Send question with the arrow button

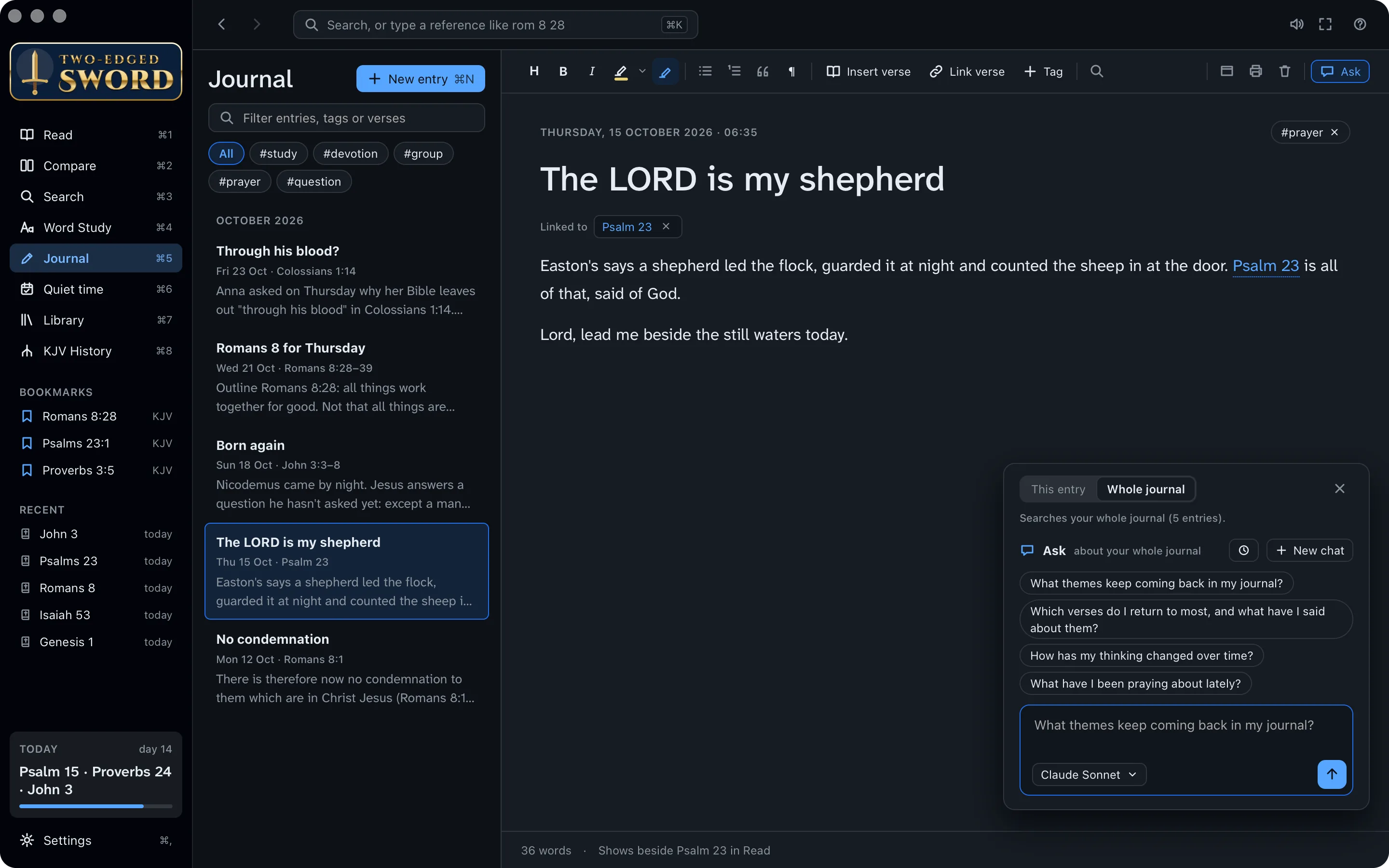click(1332, 774)
